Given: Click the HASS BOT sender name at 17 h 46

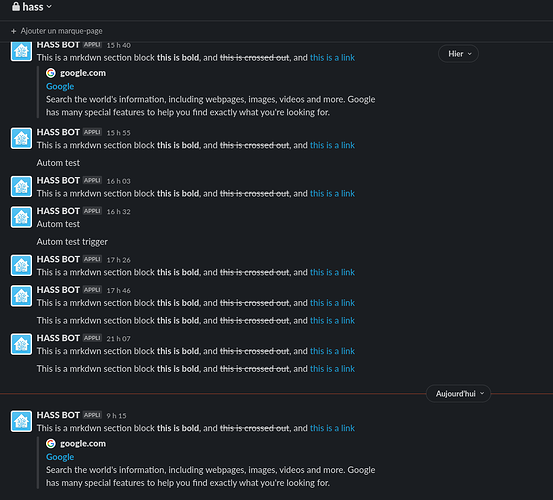Looking at the screenshot, I should coord(58,290).
